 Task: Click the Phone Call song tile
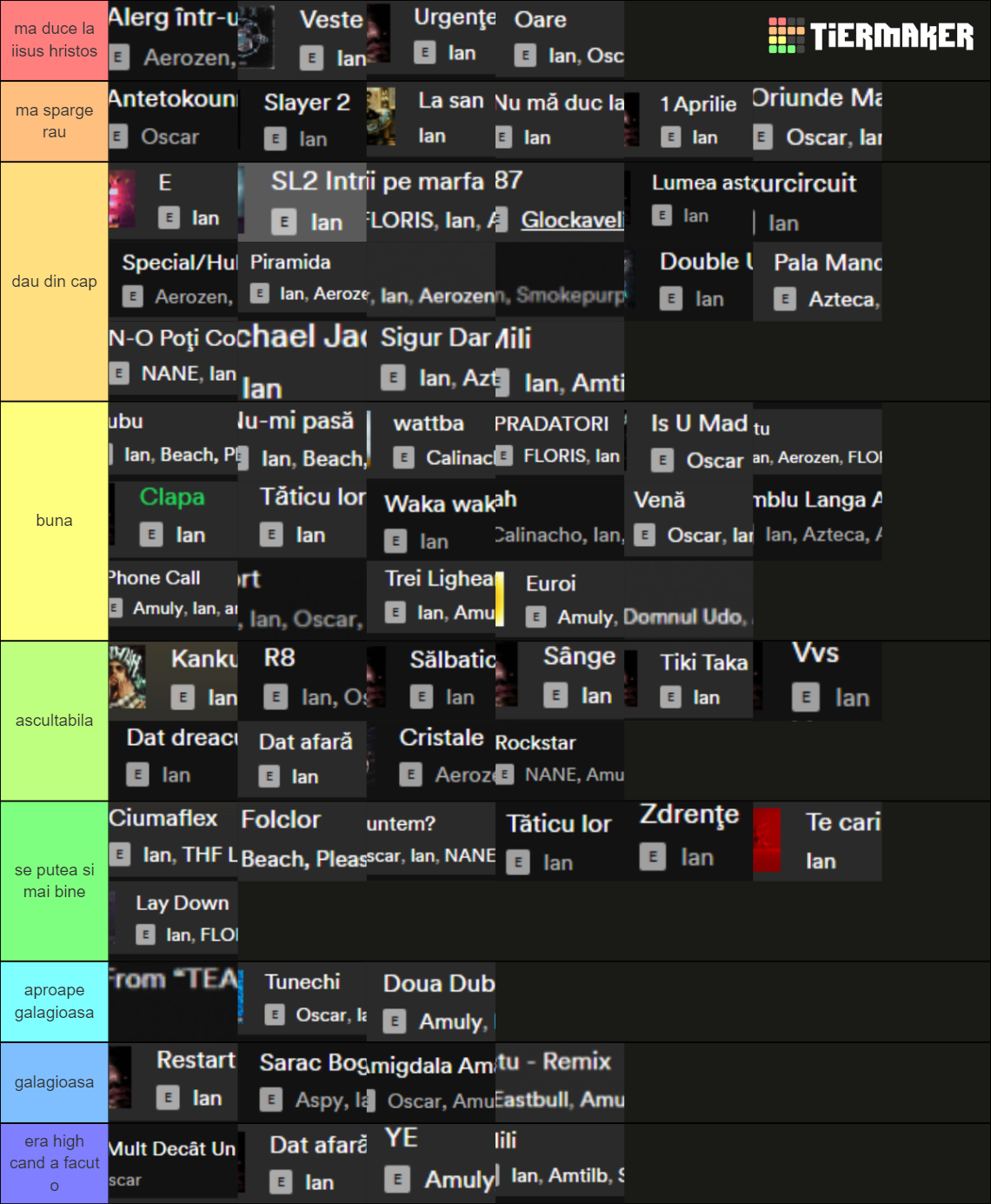coord(173,601)
